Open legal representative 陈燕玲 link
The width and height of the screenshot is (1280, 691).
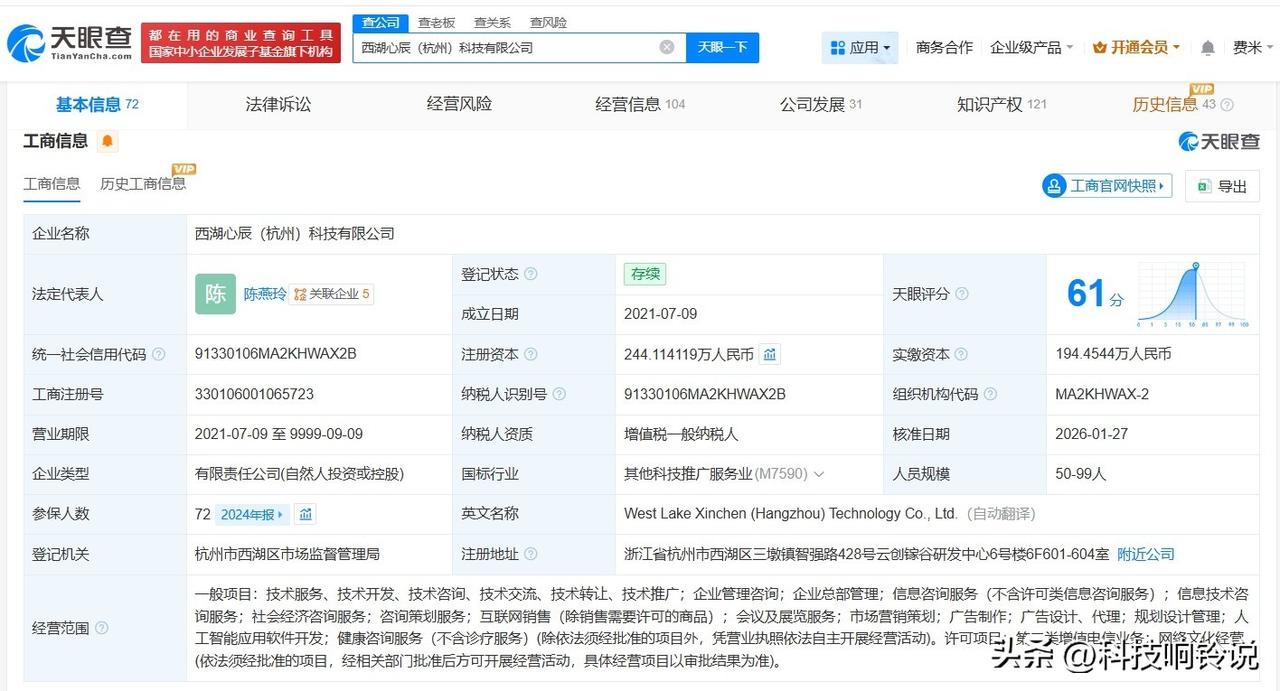(265, 294)
